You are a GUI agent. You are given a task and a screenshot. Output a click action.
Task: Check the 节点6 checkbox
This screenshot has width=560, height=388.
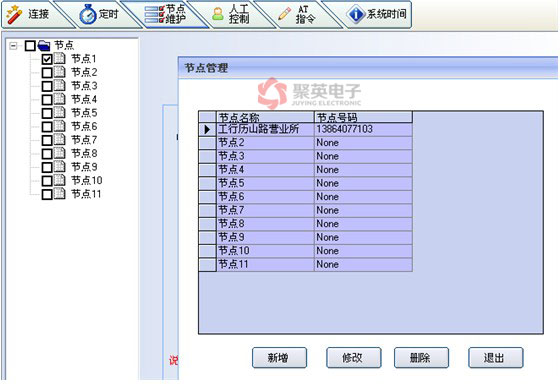(47, 127)
